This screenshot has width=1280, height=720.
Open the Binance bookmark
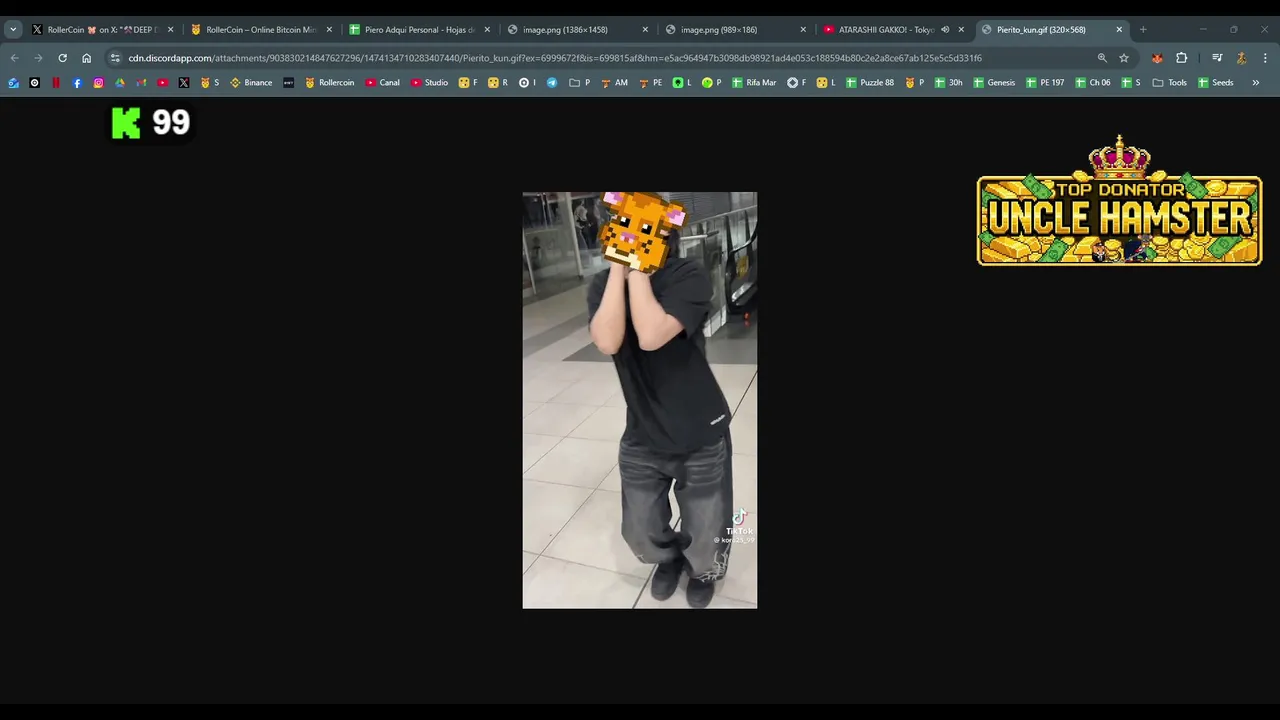click(x=251, y=83)
